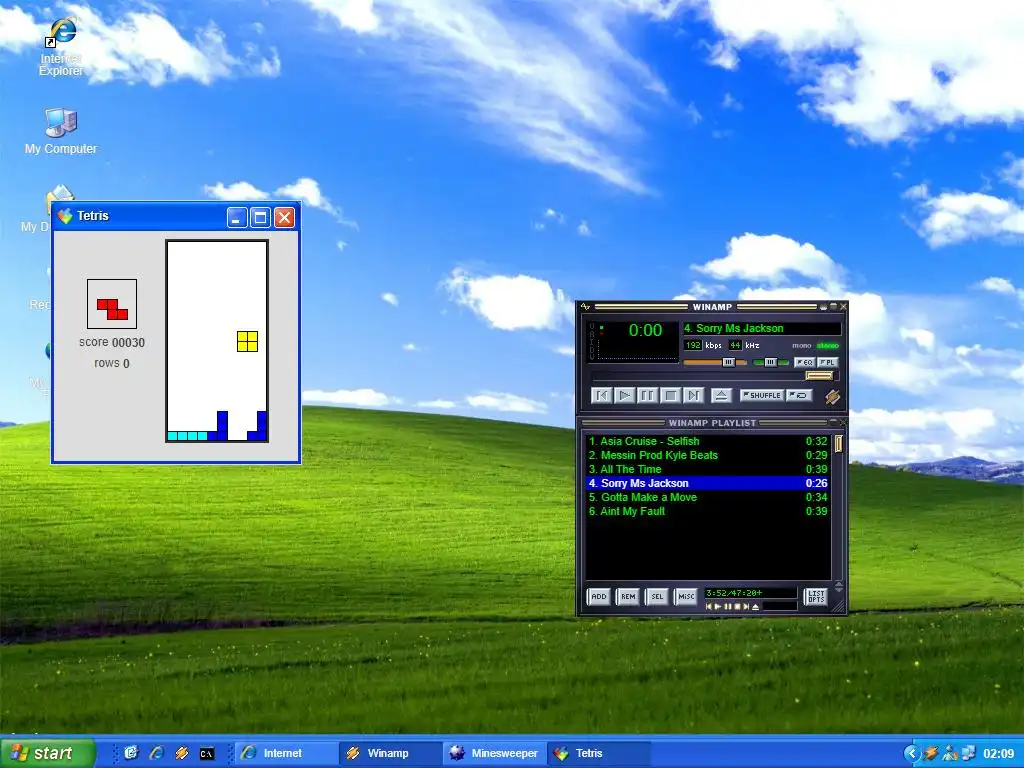Click the system tray clock 02:09
The image size is (1024, 768).
pos(999,754)
